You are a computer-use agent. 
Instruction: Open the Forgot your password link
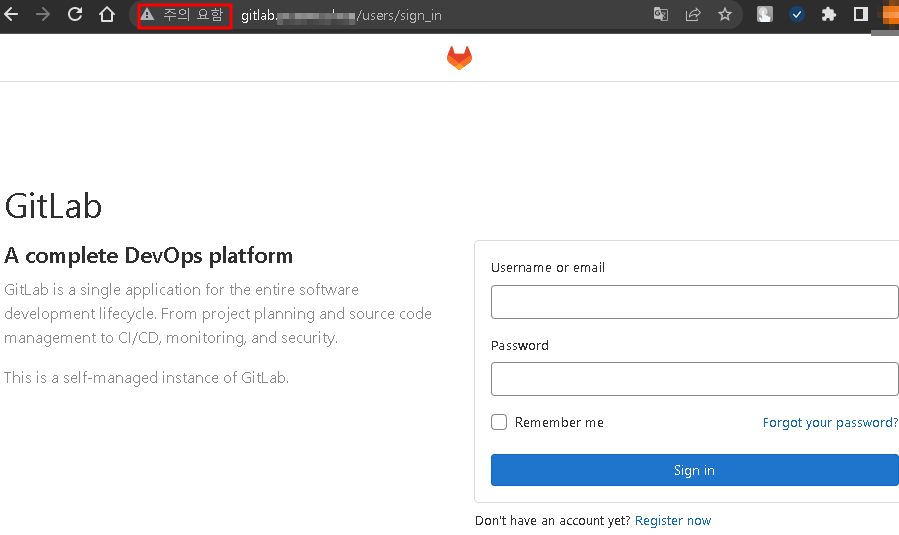pyautogui.click(x=830, y=423)
